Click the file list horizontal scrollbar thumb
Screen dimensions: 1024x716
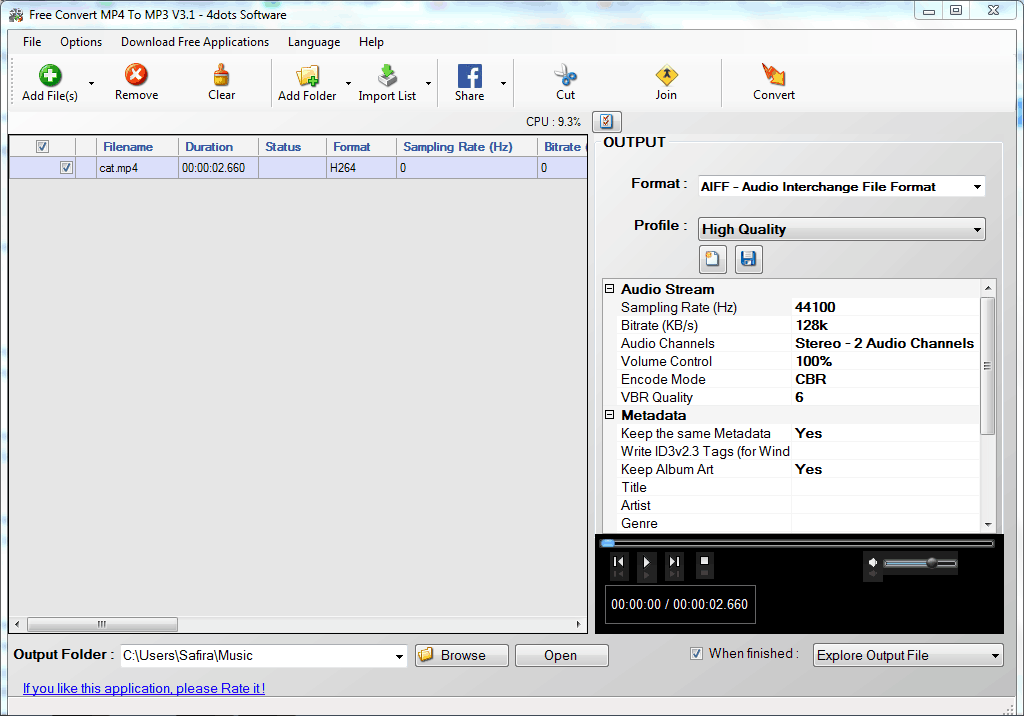(102, 624)
